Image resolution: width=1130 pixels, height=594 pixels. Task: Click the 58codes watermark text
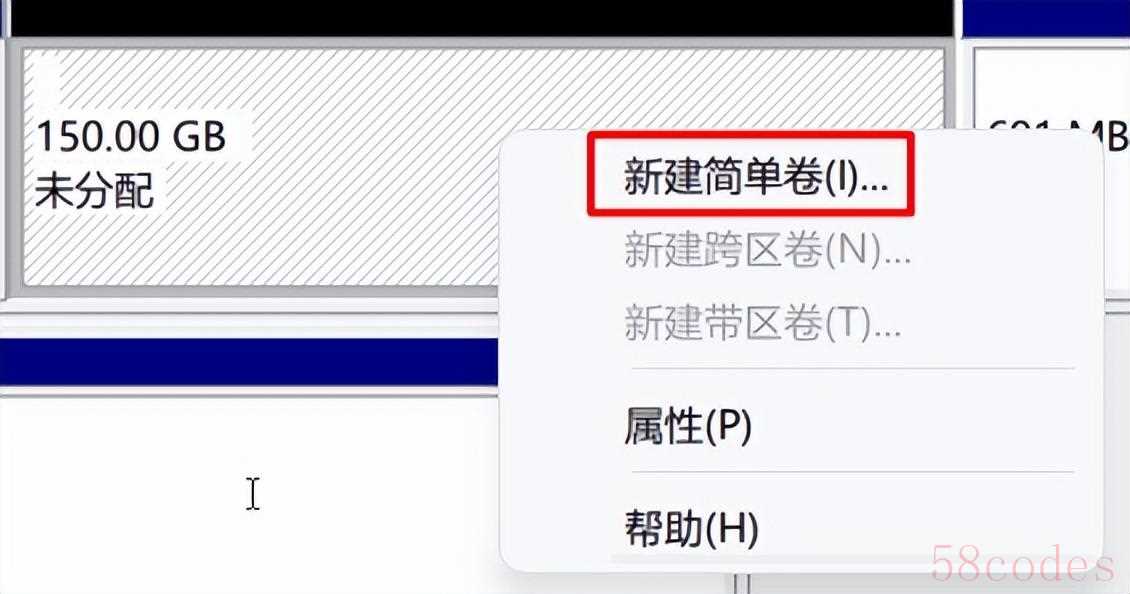[1023, 564]
